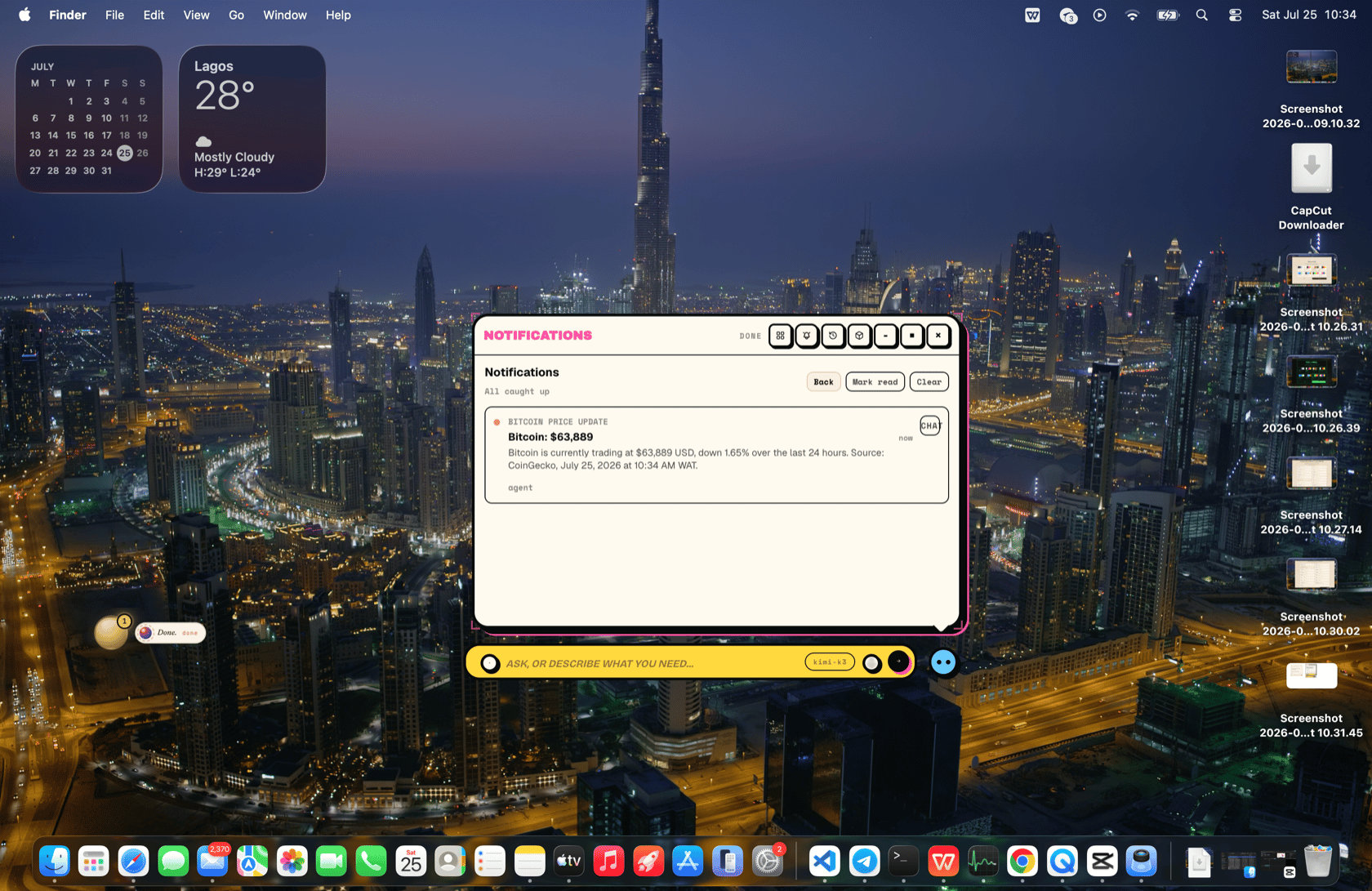Click the Back button
The height and width of the screenshot is (891, 1372).
tap(823, 382)
